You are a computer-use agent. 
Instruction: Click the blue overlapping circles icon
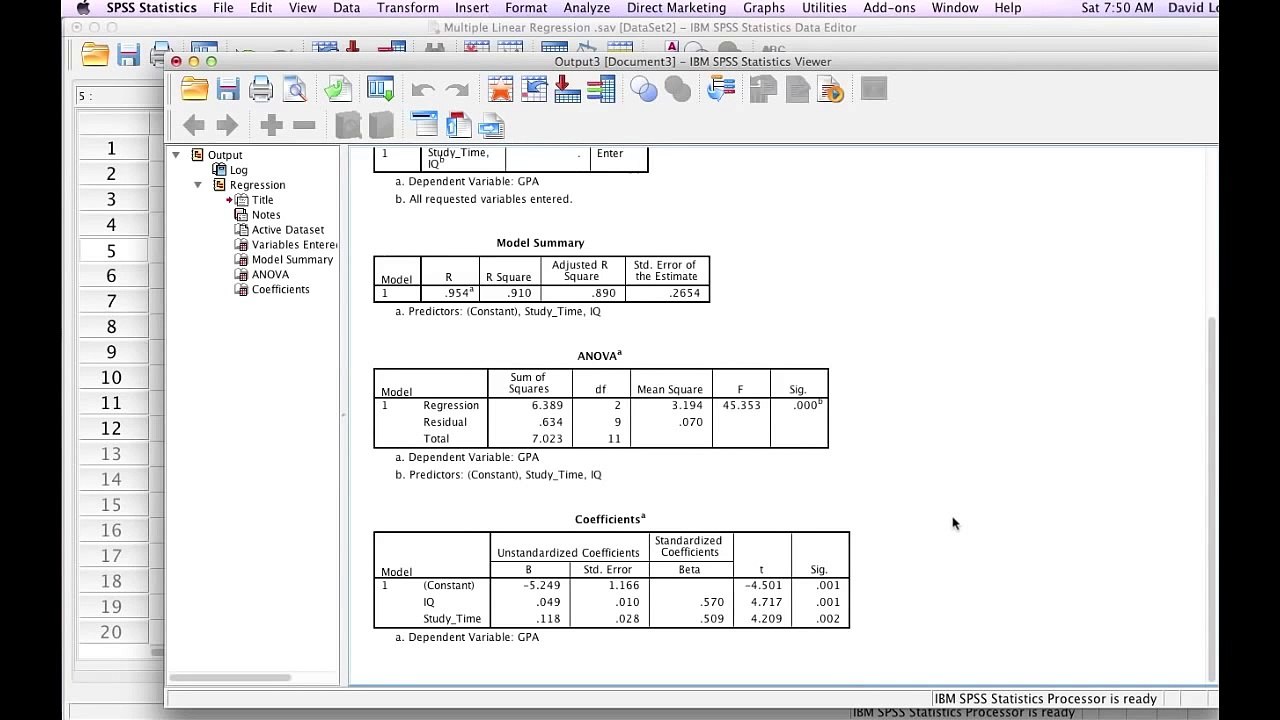tap(644, 90)
